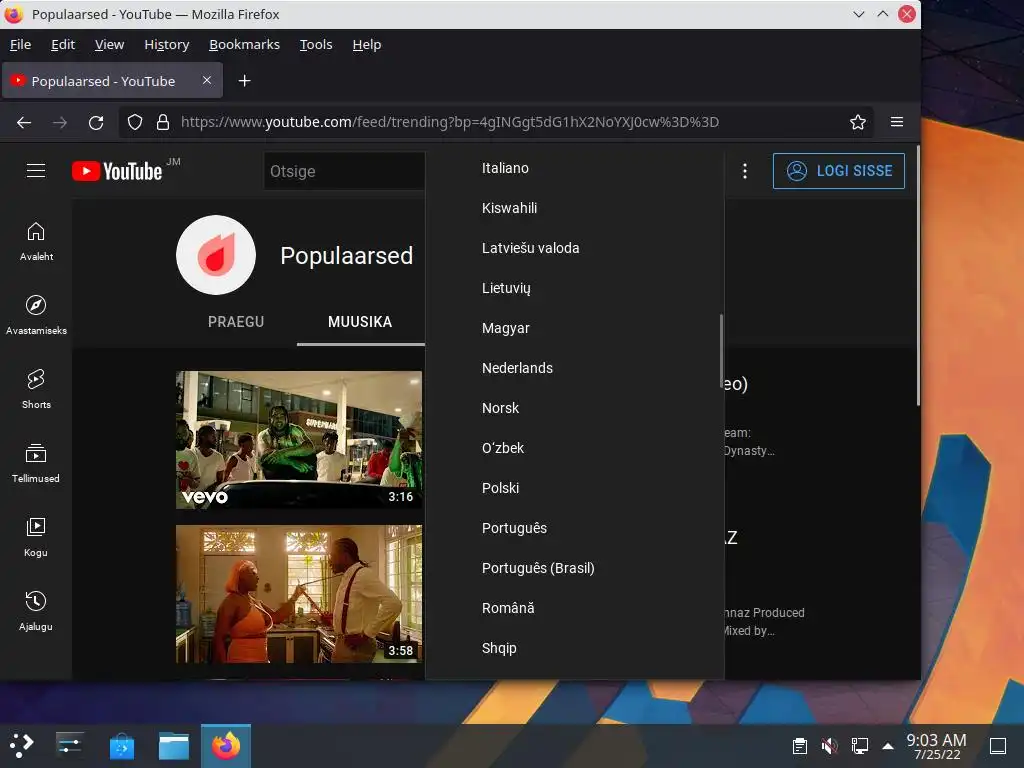Select Magyar language
The width and height of the screenshot is (1024, 768).
coord(575,328)
